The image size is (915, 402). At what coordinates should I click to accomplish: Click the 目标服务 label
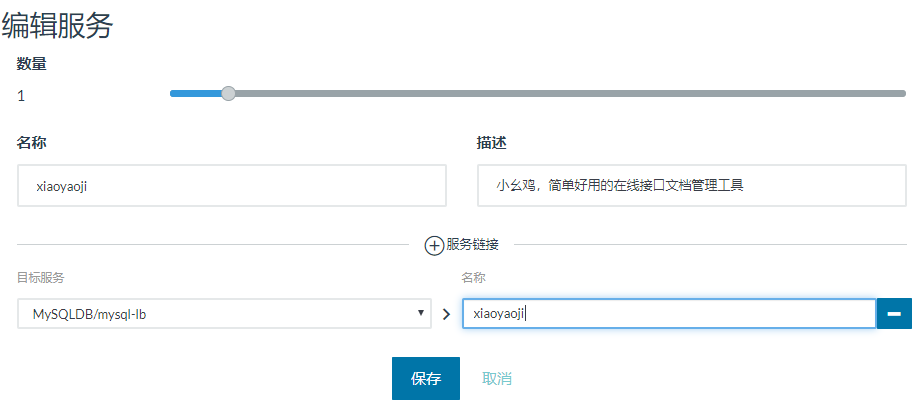click(41, 277)
